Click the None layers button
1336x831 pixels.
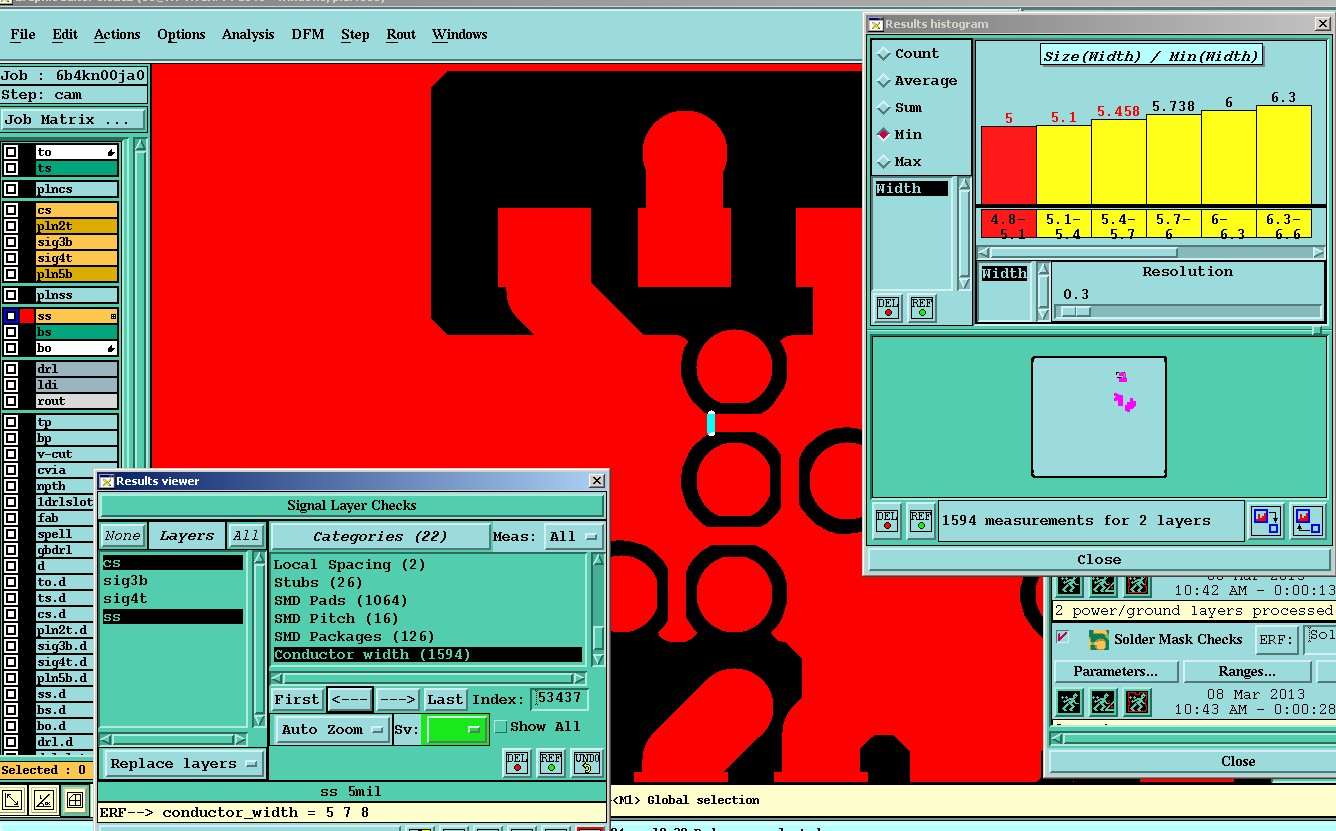123,536
